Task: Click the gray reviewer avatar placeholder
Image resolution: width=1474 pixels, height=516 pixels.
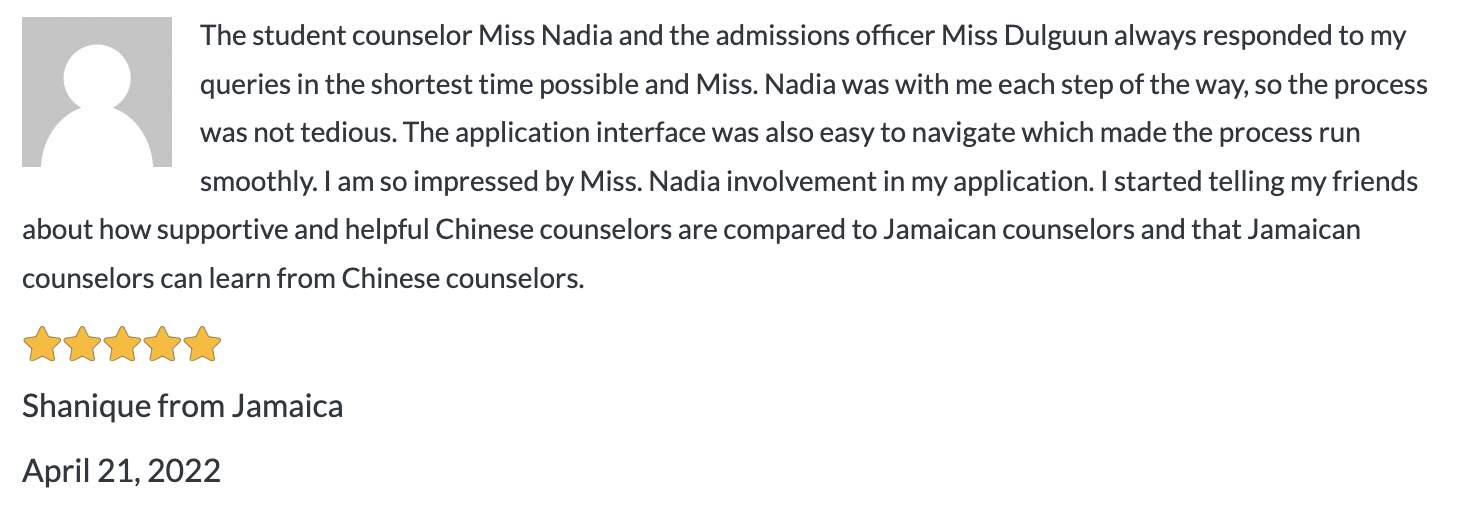Action: (97, 92)
